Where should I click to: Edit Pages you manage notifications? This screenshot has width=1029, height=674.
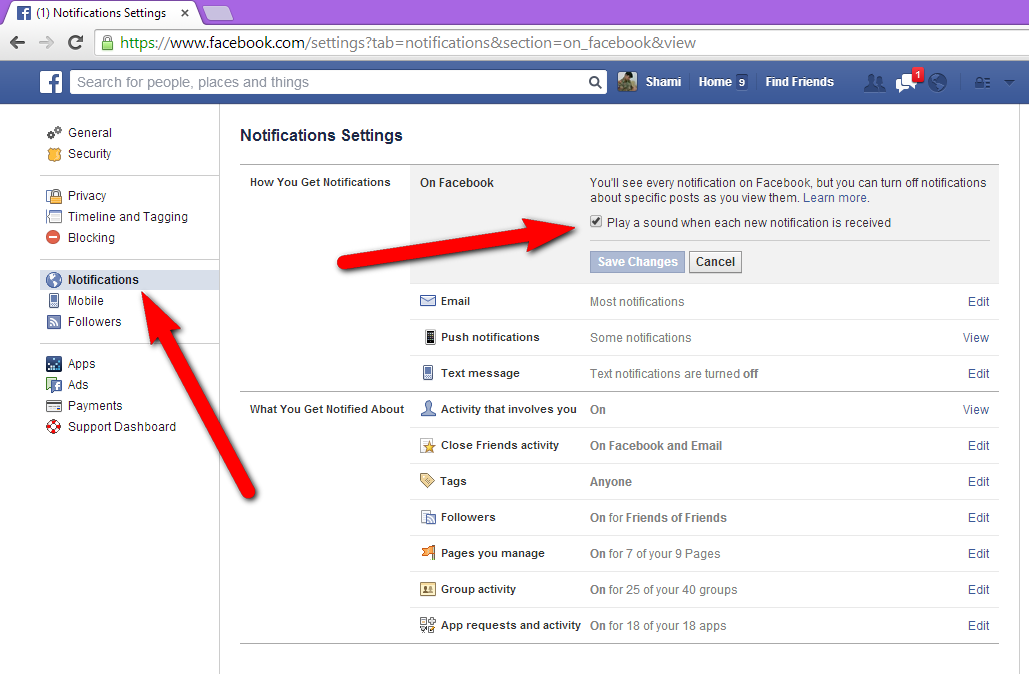978,555
